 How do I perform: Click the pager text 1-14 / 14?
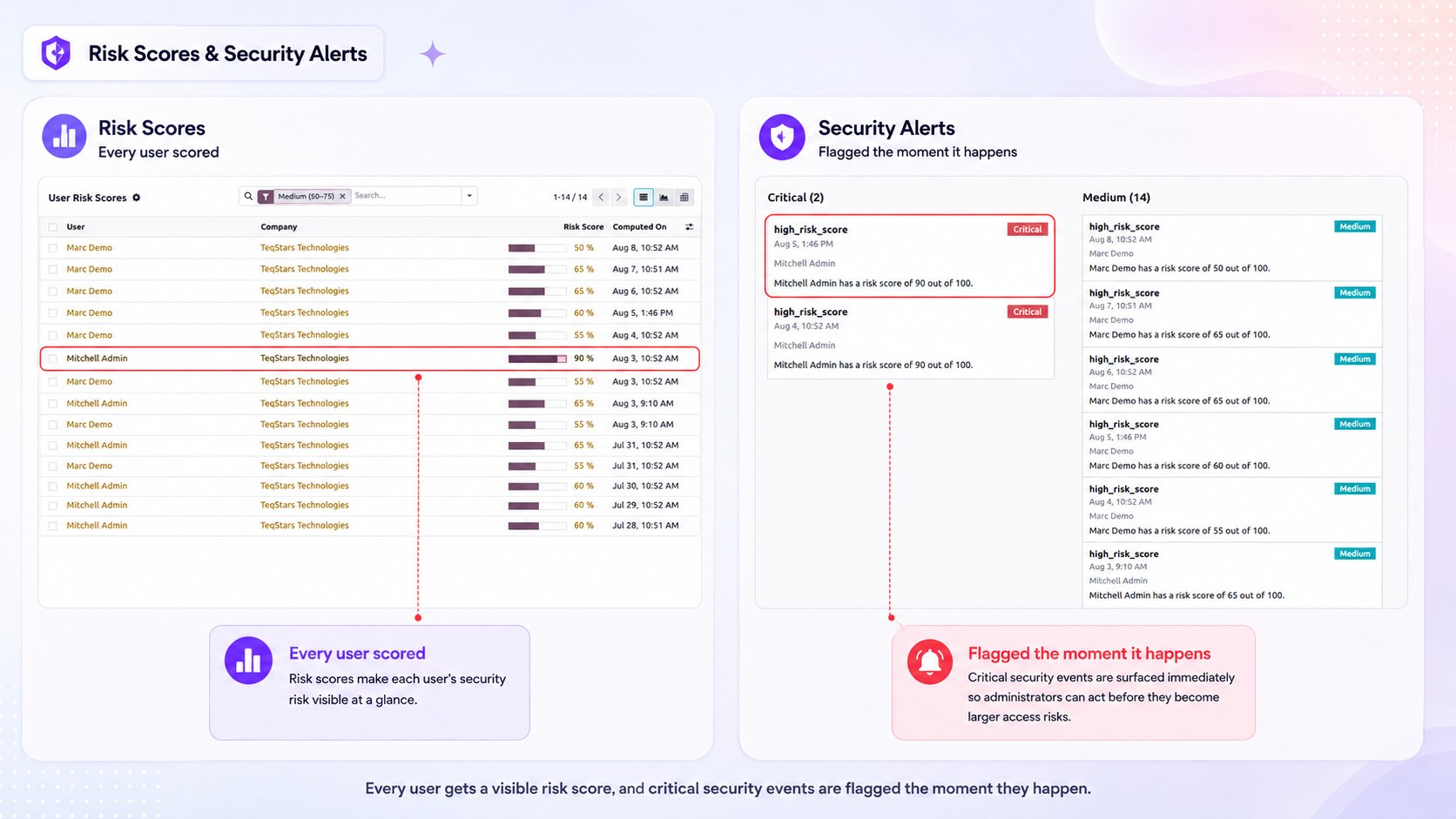tap(570, 198)
